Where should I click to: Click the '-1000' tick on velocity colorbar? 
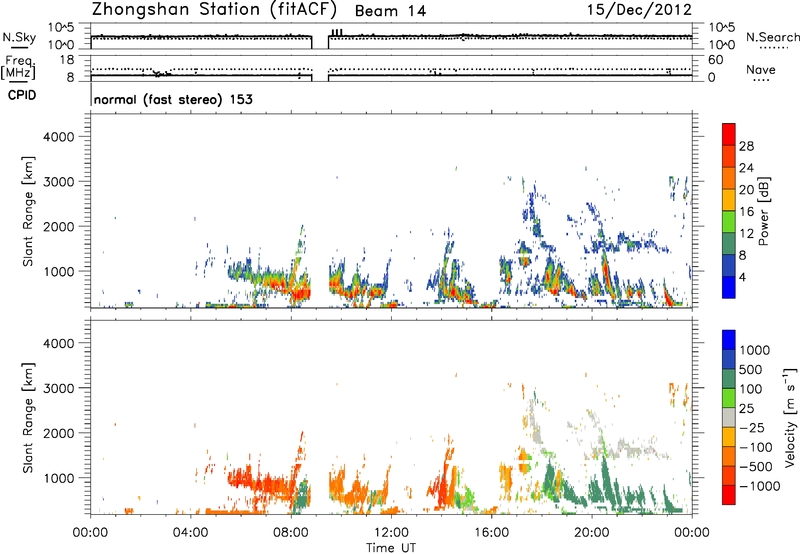759,486
